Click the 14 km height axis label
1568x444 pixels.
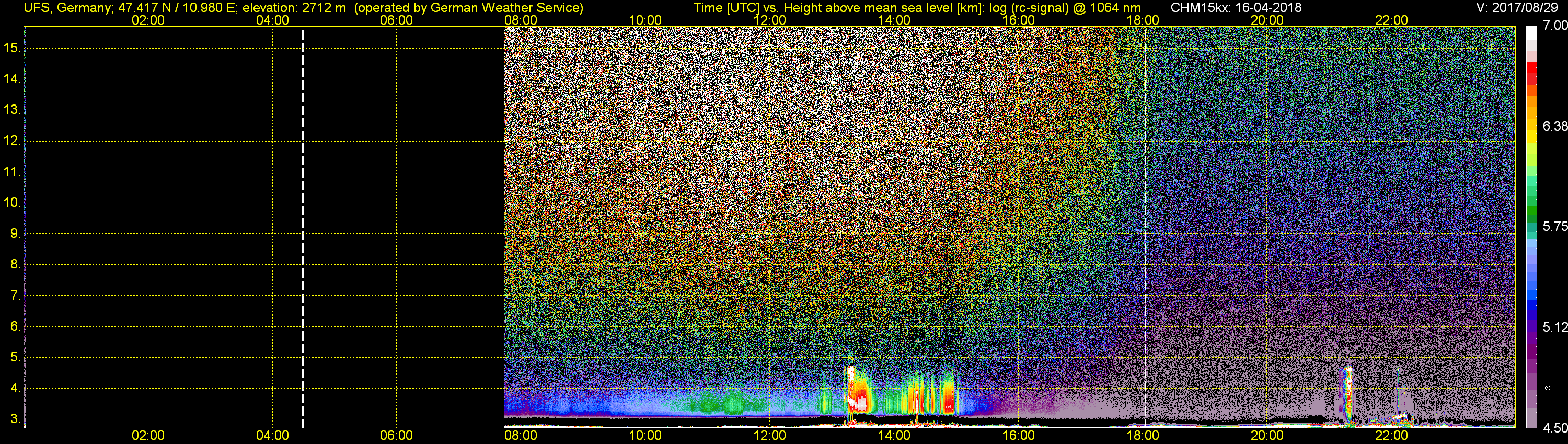coord(11,78)
